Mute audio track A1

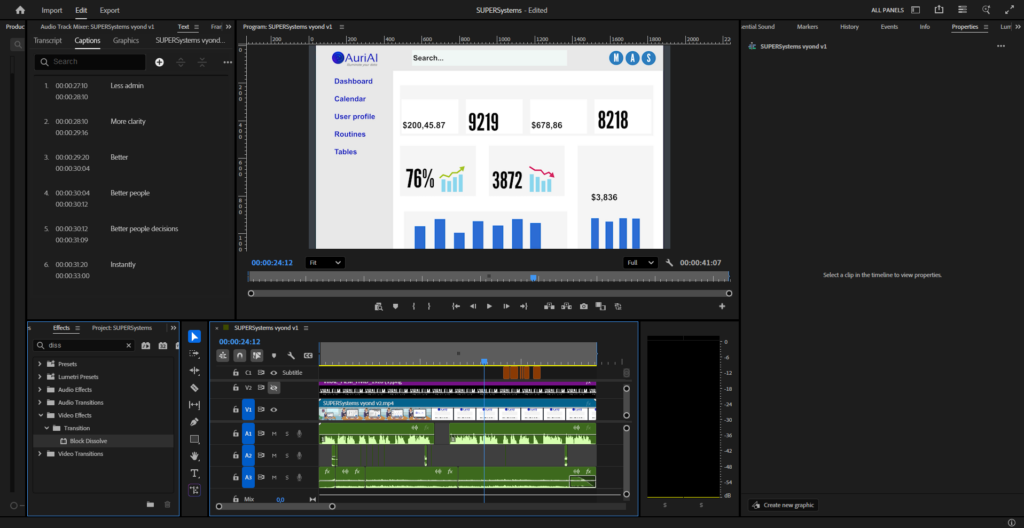274,433
